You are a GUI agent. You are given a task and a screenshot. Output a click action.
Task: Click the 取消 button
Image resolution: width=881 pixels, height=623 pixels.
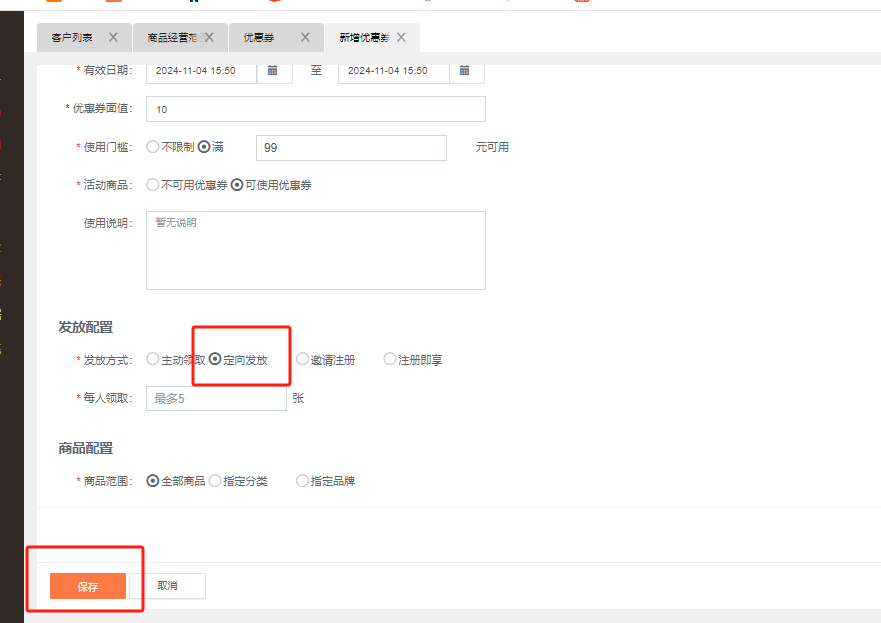(167, 586)
